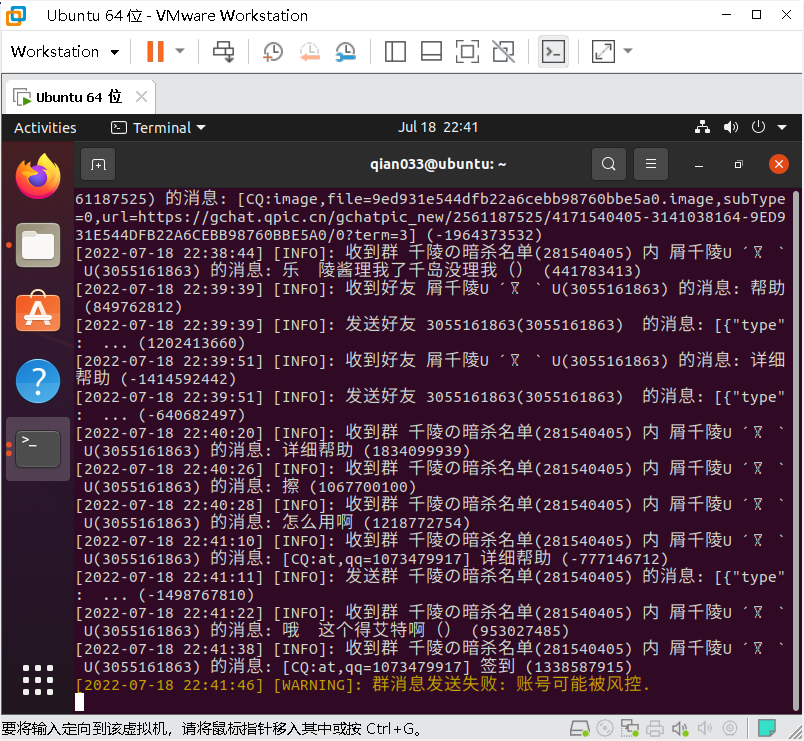This screenshot has height=741, width=804.
Task: Toggle Unity mode icon in toolbar
Action: [x=504, y=51]
